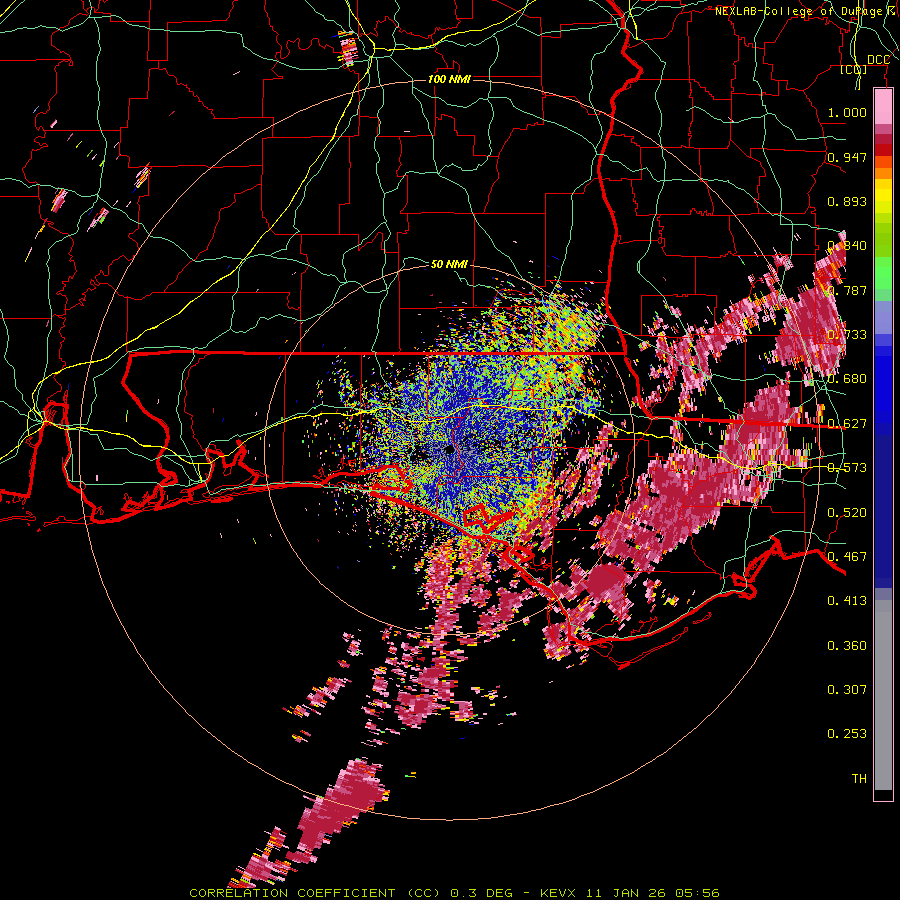Click the 50 NMI range ring label
The width and height of the screenshot is (900, 900).
pos(449,264)
